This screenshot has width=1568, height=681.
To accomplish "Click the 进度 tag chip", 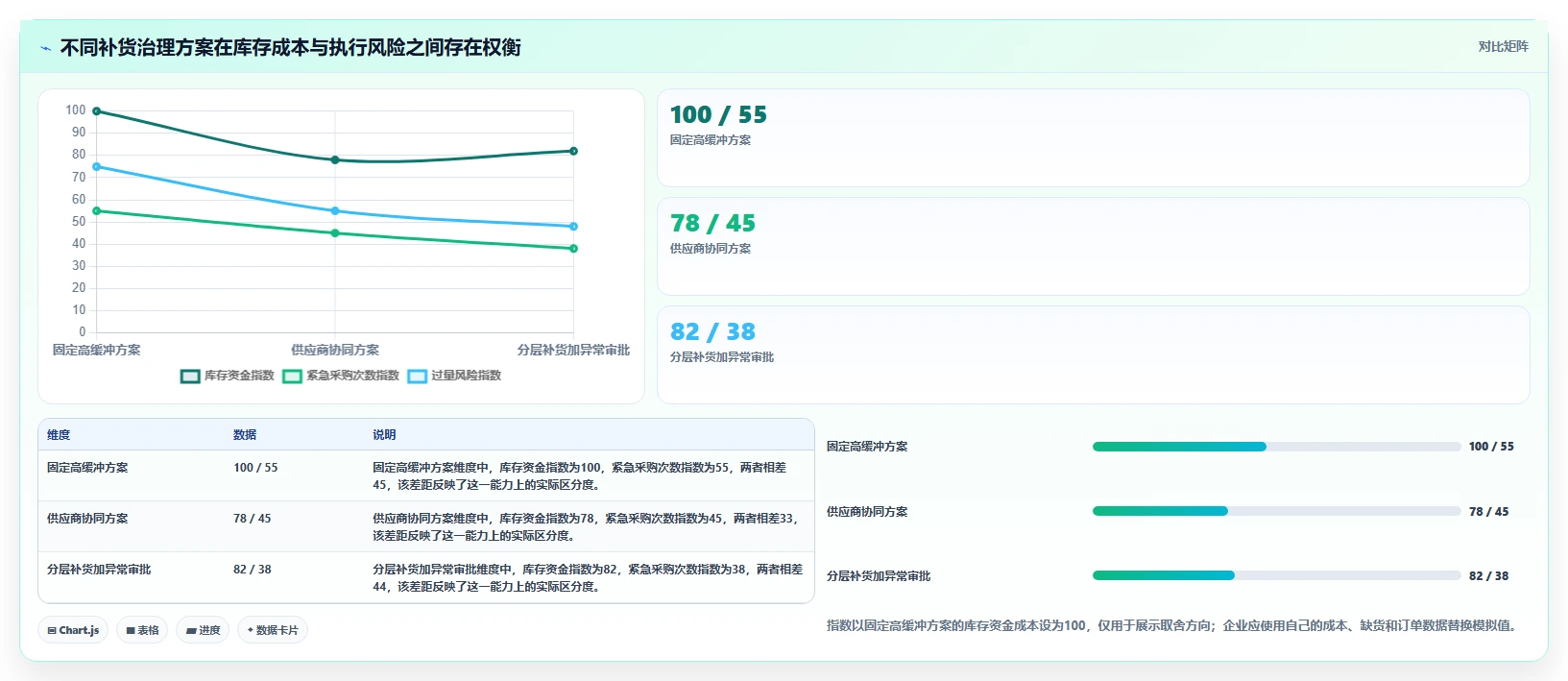I will point(203,630).
